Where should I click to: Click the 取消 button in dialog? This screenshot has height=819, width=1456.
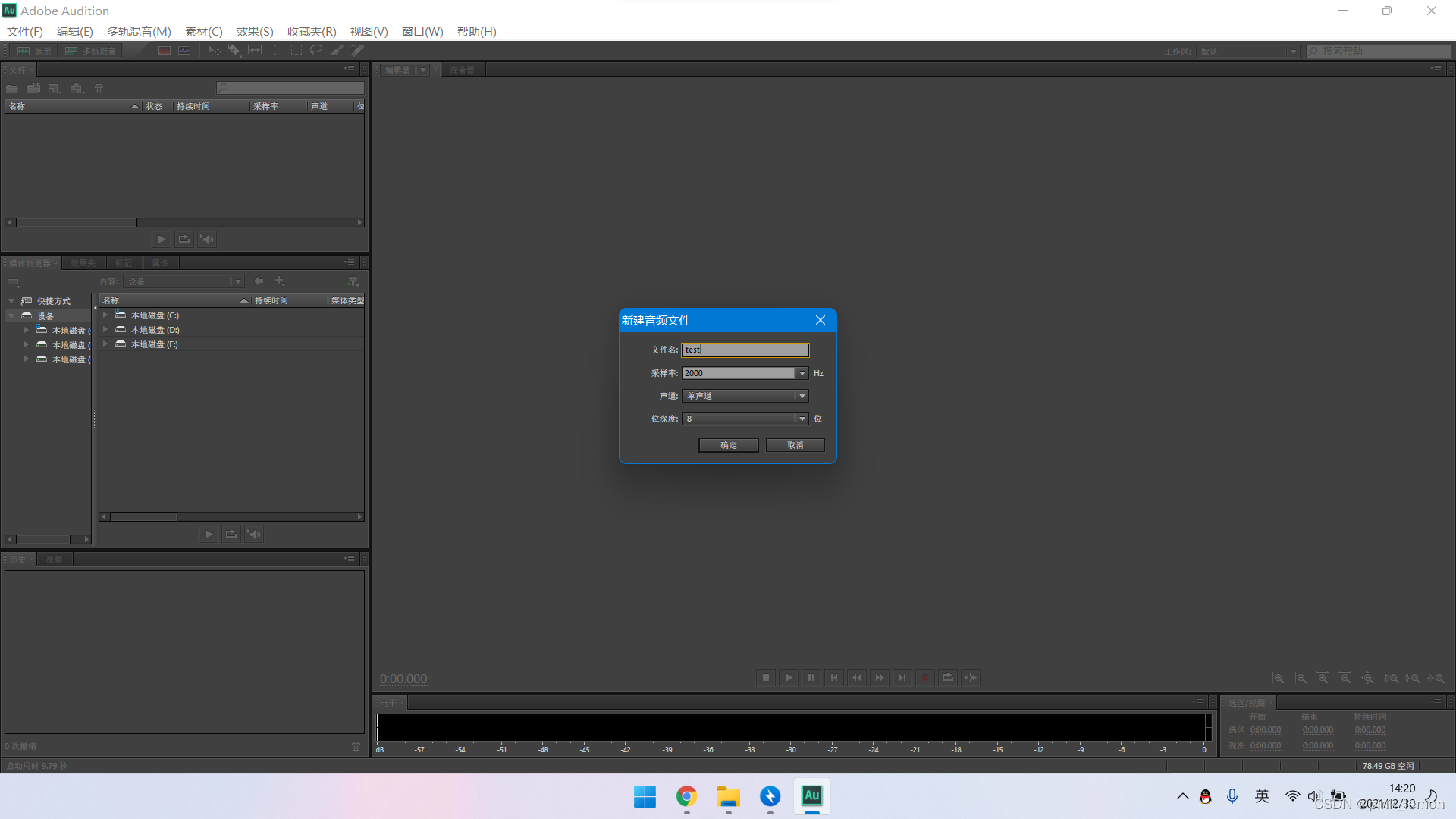(x=795, y=445)
